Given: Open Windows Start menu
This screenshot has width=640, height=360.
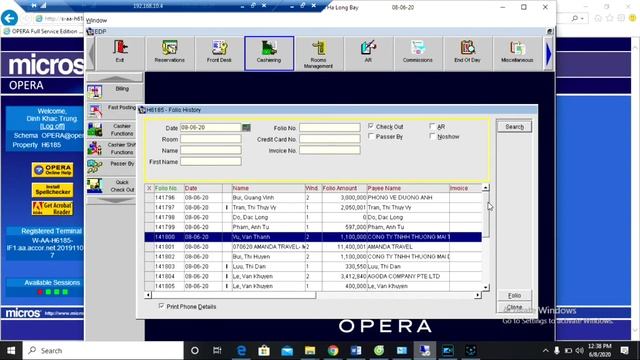Looking at the screenshot, I should 11,351.
